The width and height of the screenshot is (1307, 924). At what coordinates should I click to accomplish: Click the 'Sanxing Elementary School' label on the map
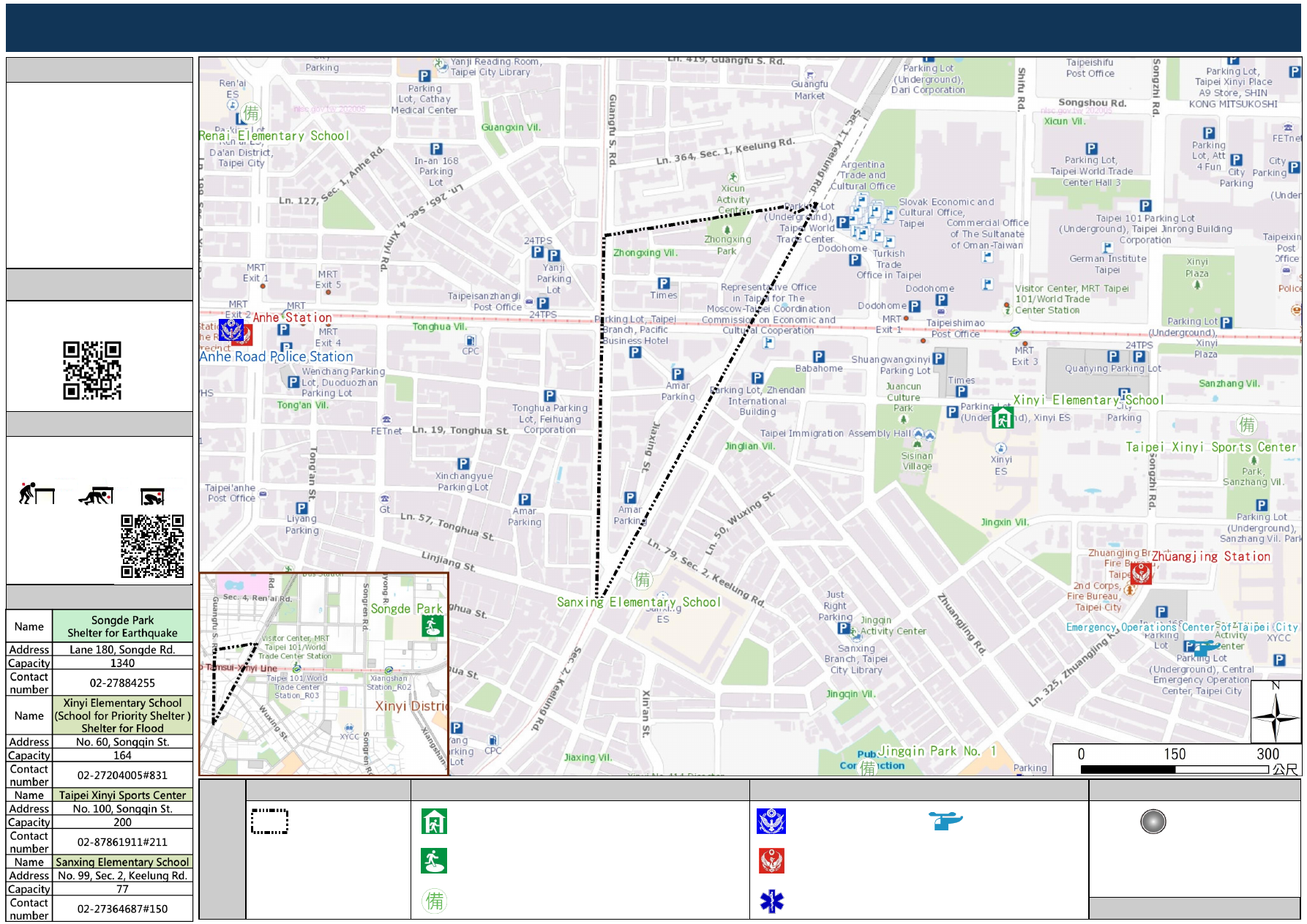click(x=638, y=602)
